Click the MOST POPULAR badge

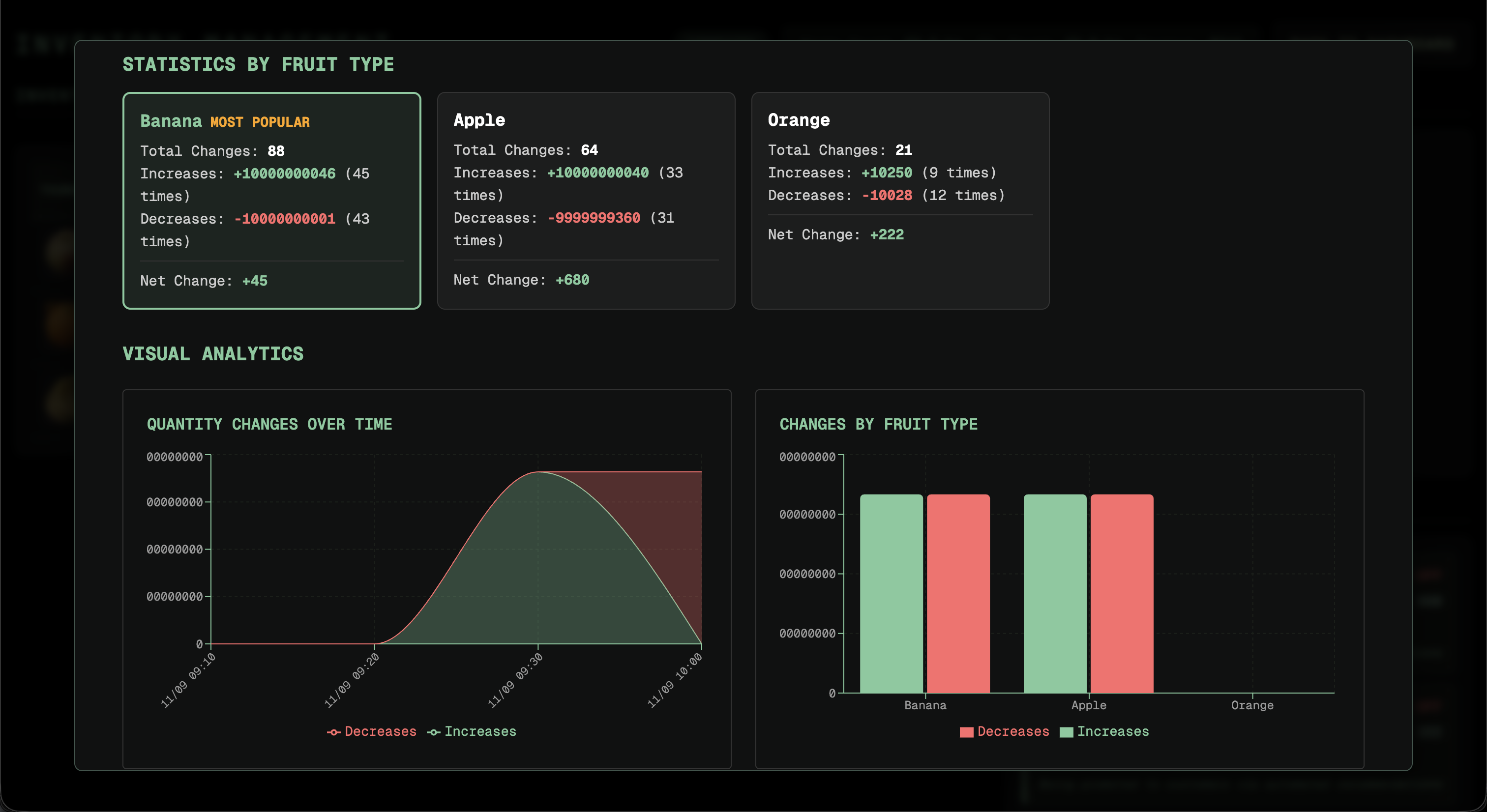259,122
